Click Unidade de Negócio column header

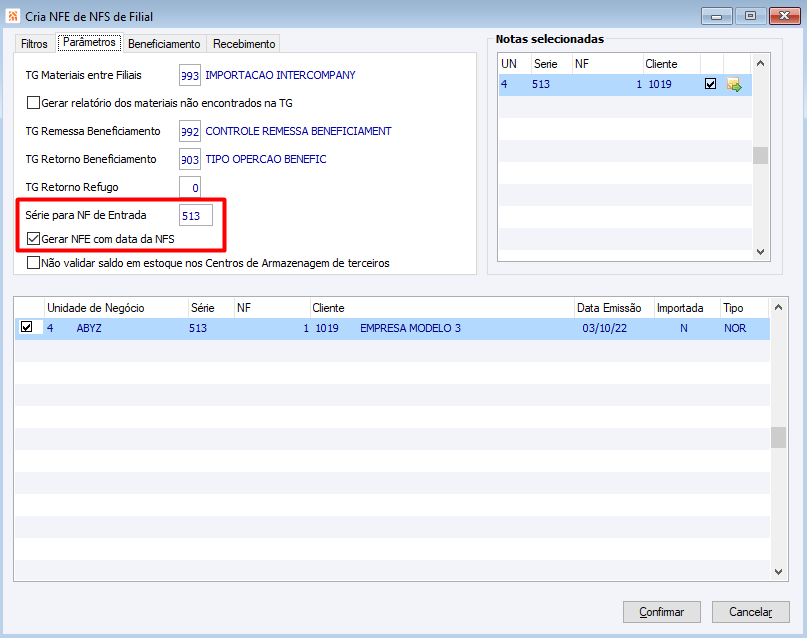(x=116, y=308)
